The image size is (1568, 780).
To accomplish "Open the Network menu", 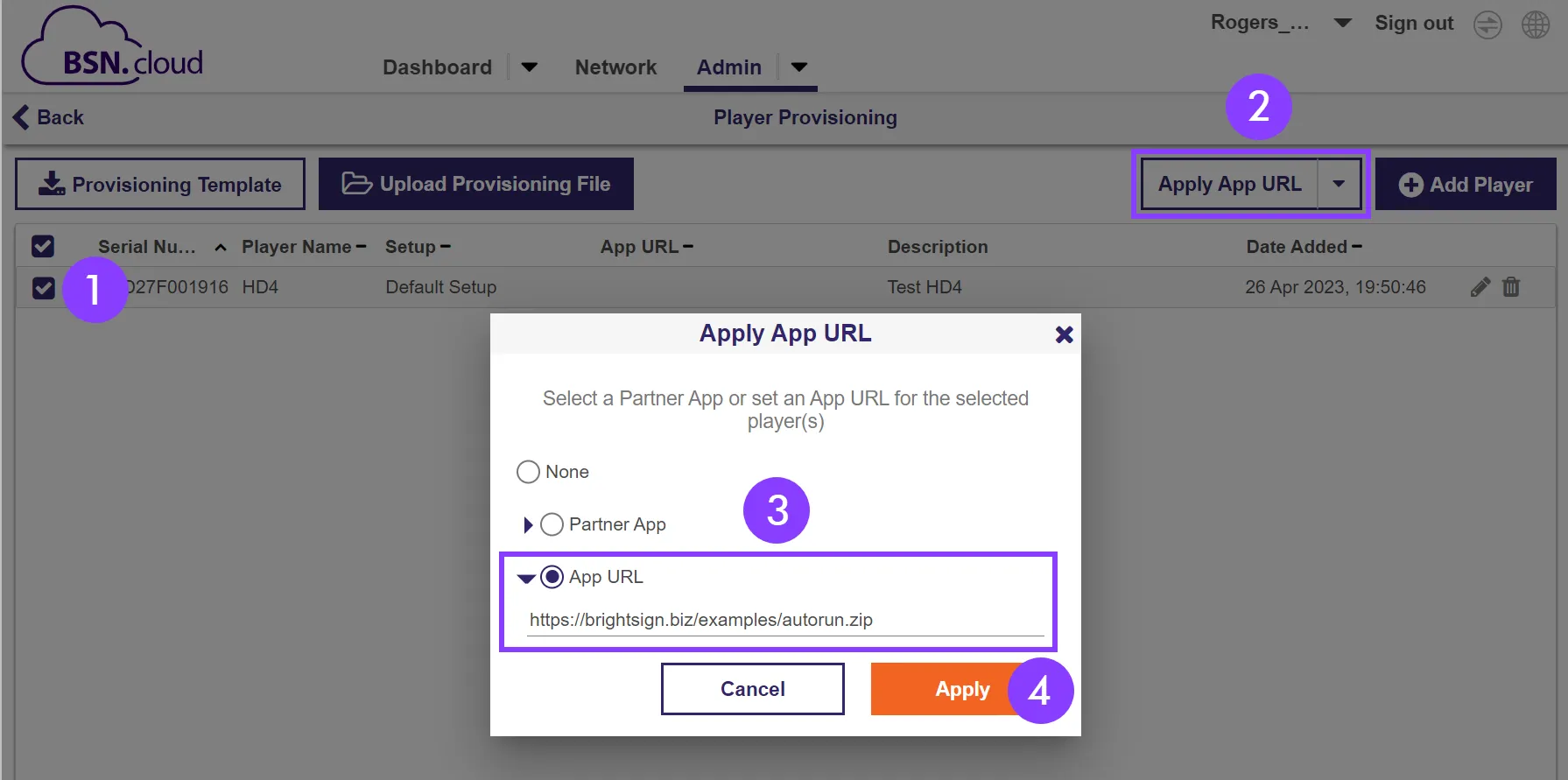I will [x=615, y=67].
